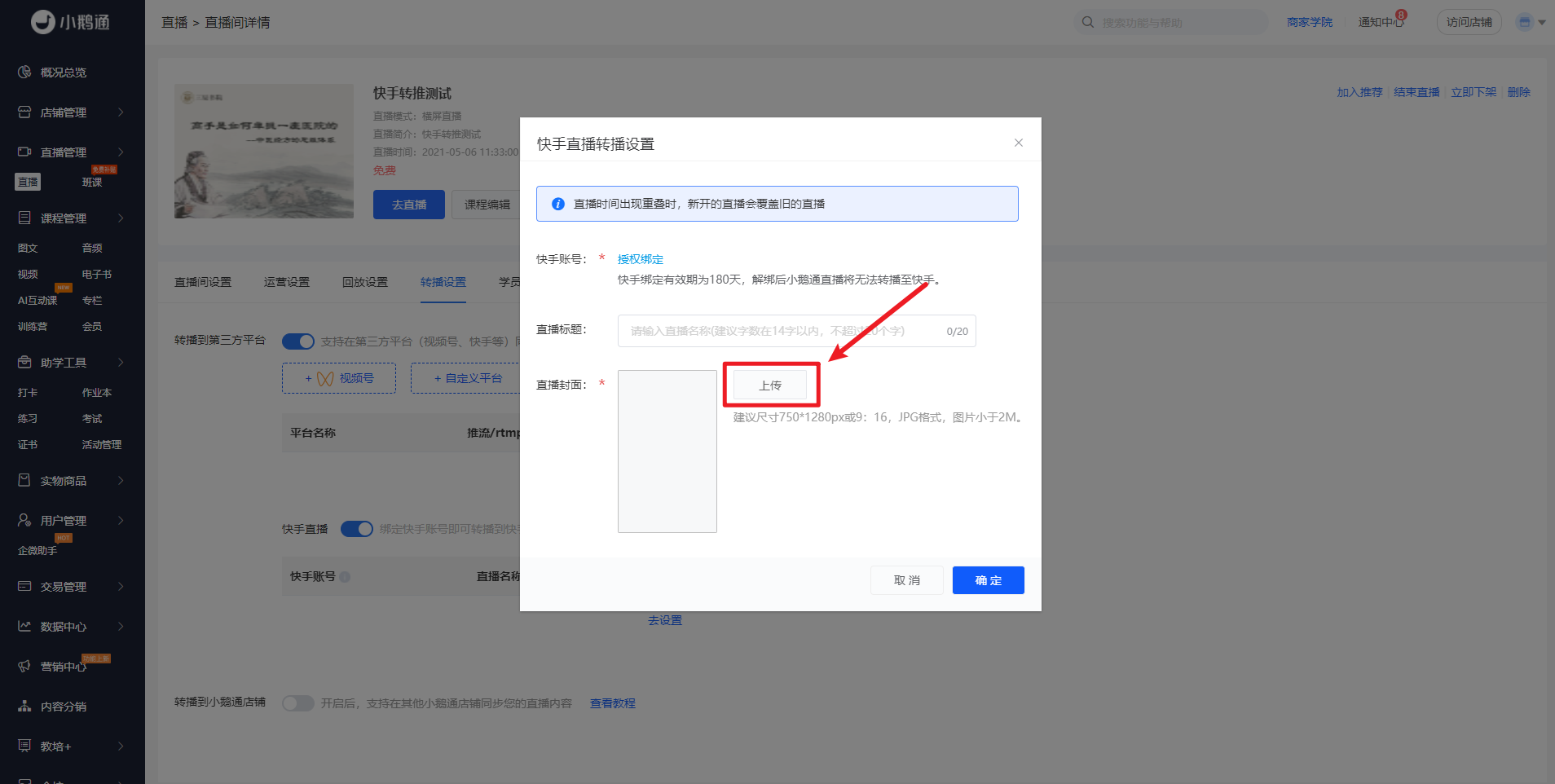The width and height of the screenshot is (1555, 784).
Task: Click the 课程编辑 button
Action: (487, 205)
